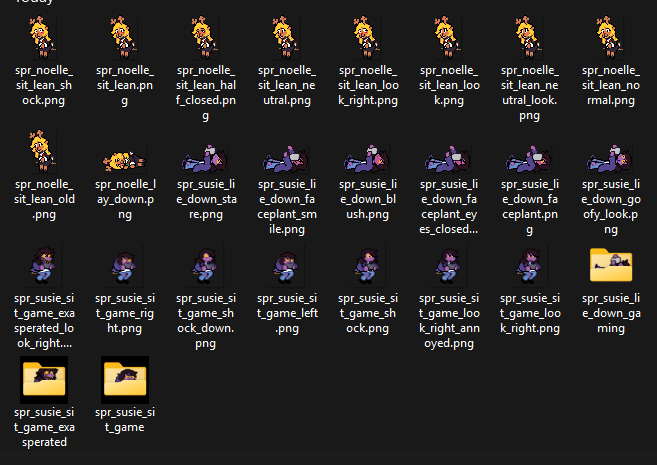Select the spr_susie_sit_game_exasperated folder icon

(x=44, y=379)
